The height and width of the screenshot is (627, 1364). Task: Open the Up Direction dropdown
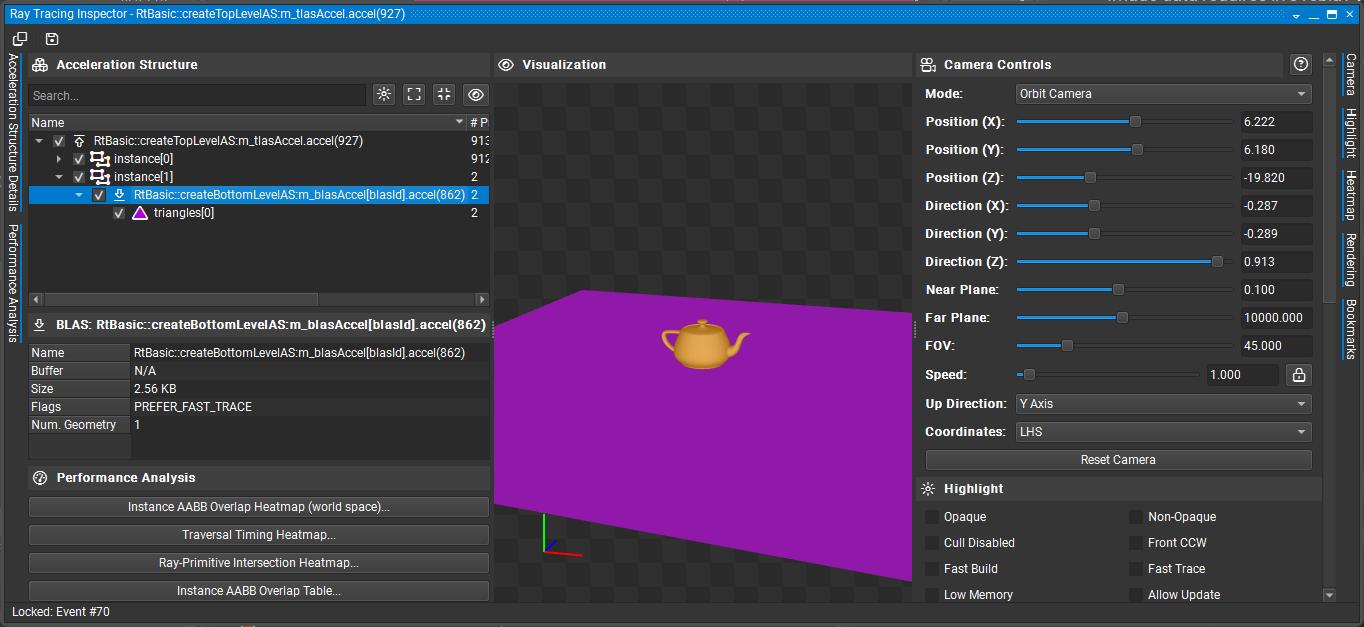point(1163,404)
